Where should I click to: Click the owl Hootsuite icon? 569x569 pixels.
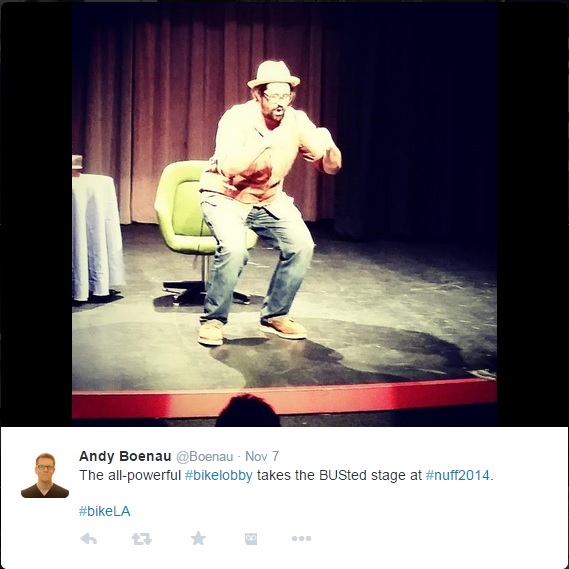(x=251, y=539)
